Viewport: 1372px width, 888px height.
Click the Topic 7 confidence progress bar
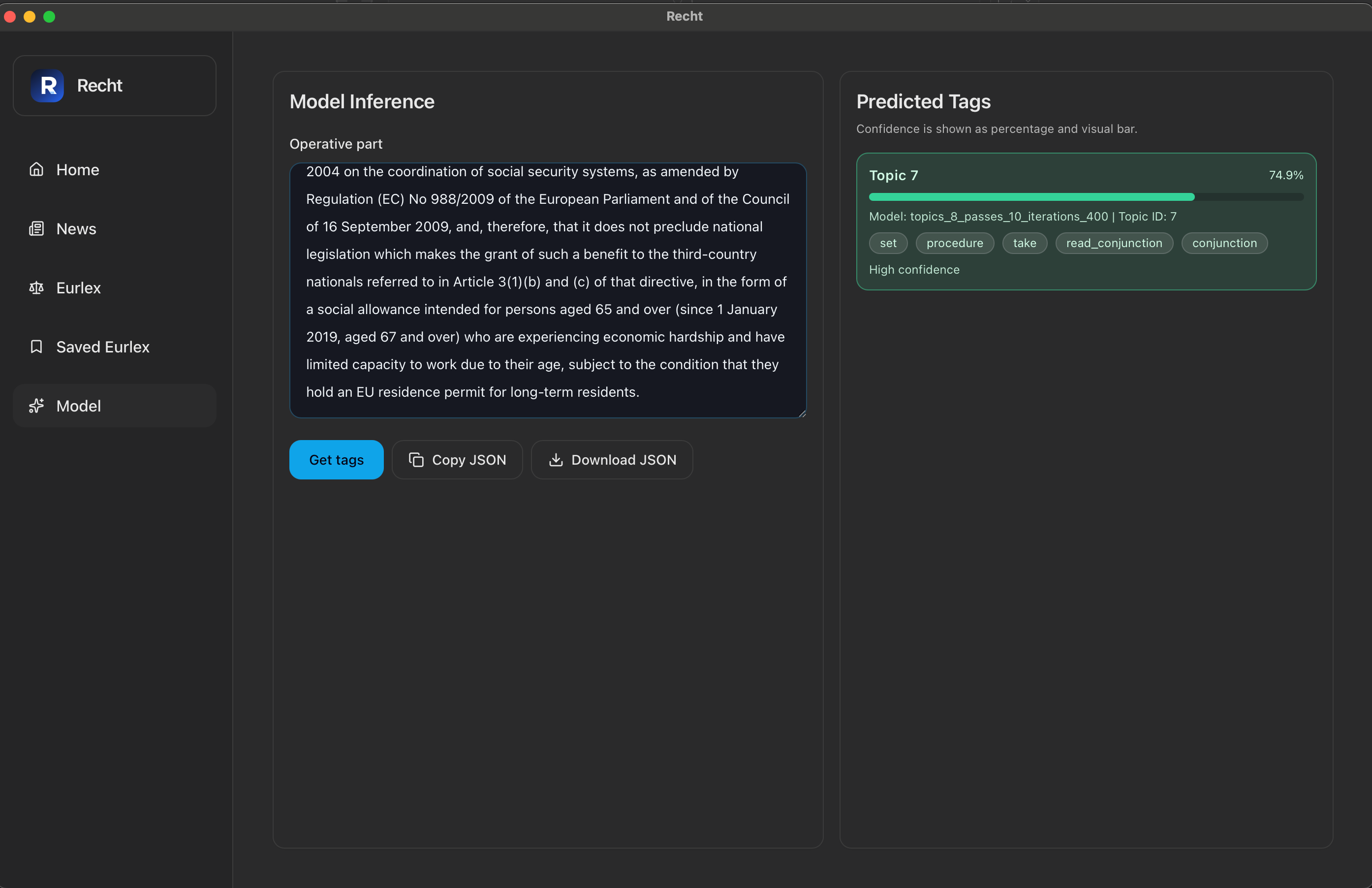point(1086,196)
